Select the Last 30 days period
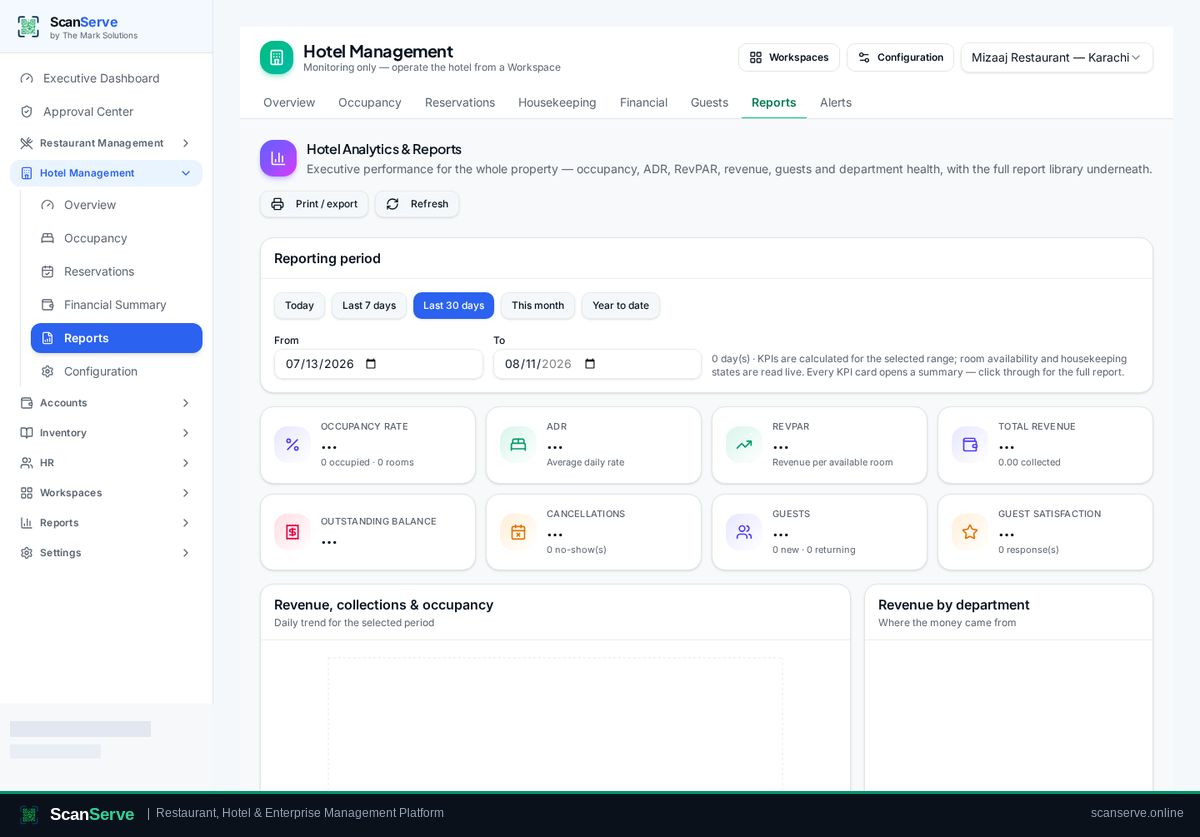Screen dimensions: 1200x837 pyautogui.click(x=453, y=306)
